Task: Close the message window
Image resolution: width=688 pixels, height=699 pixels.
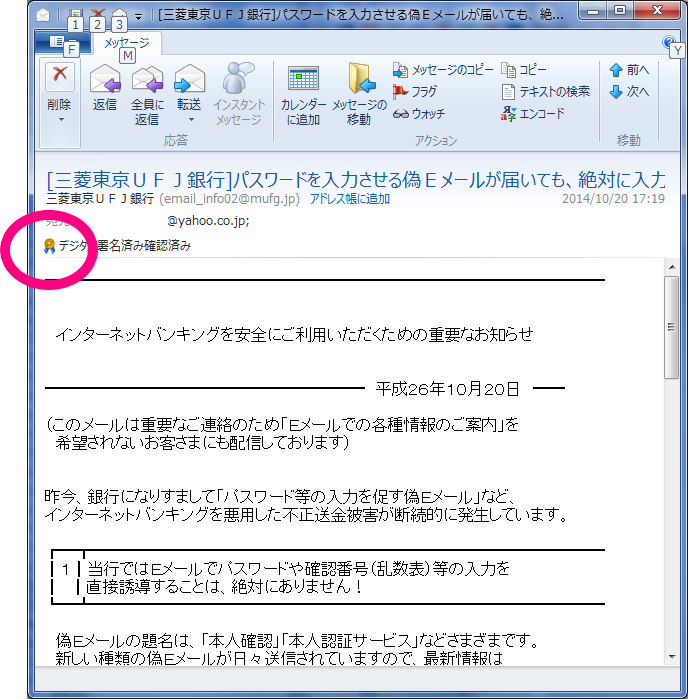Action: point(657,11)
